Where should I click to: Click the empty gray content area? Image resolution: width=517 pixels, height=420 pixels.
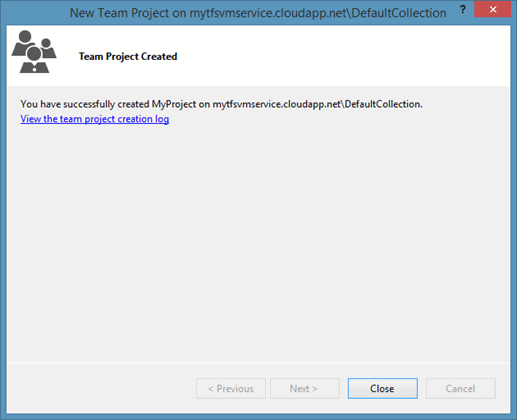[x=258, y=243]
